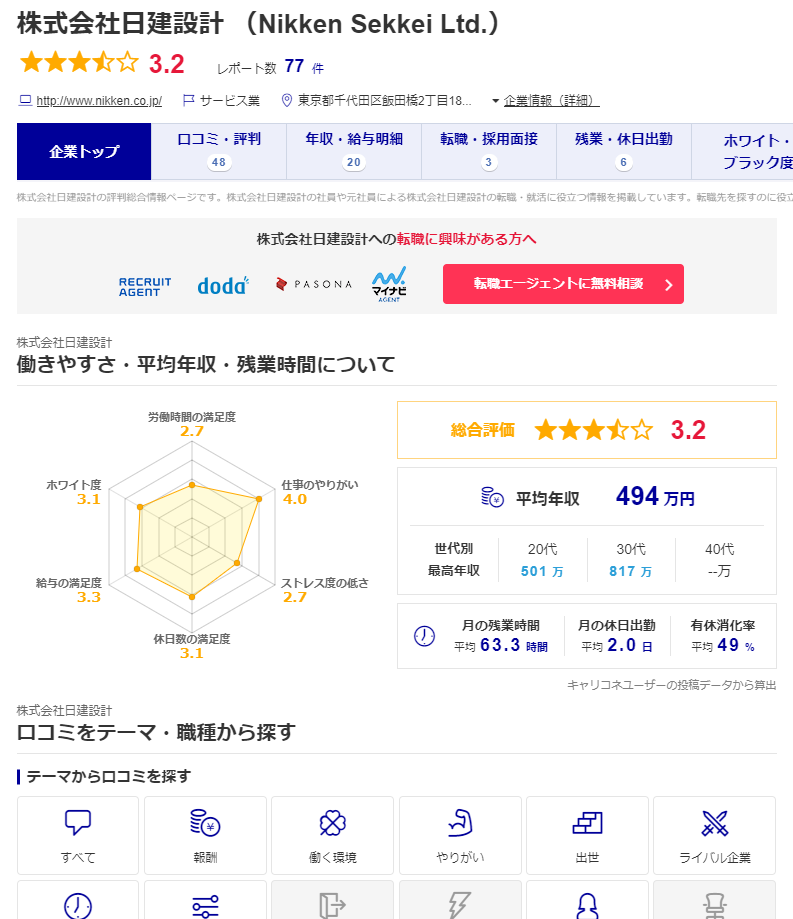Click the 20 badge under 年収・給与明細

[353, 162]
